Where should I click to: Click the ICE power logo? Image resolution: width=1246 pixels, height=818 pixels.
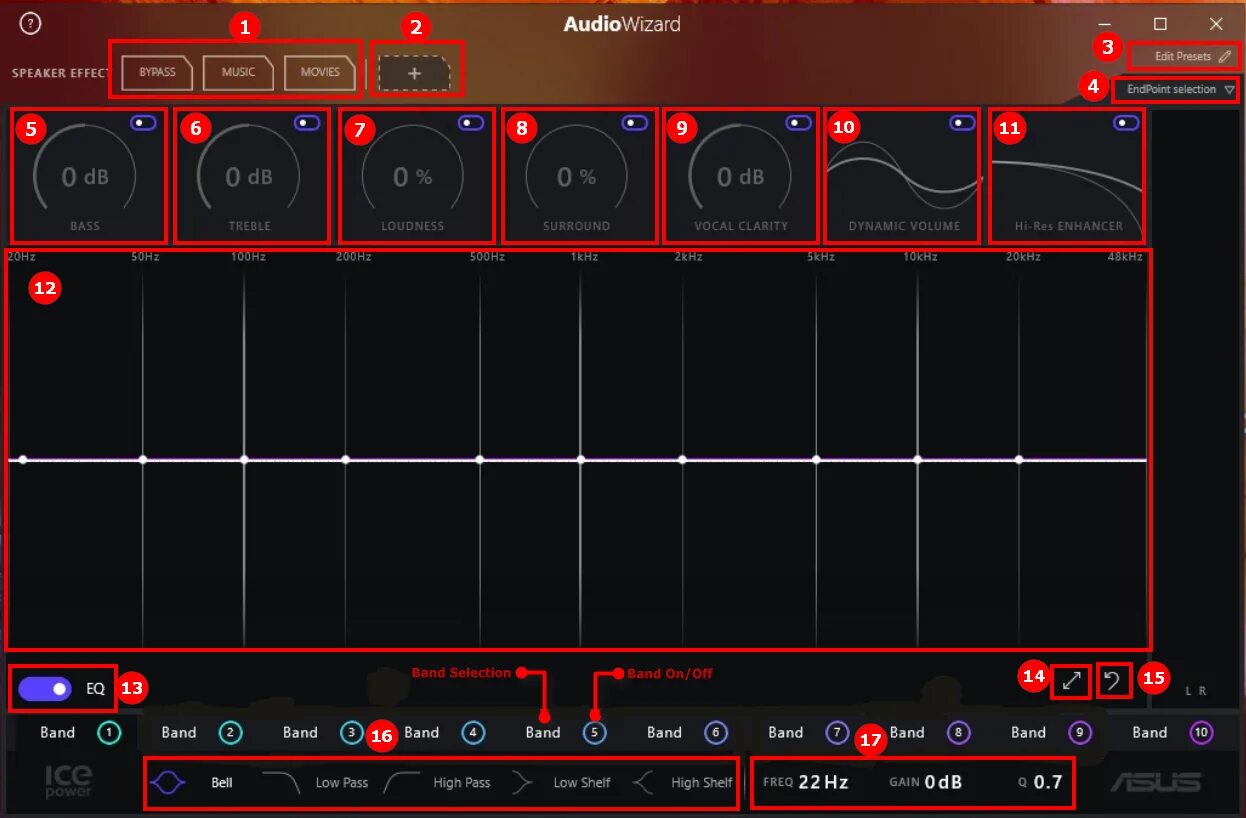[x=69, y=781]
